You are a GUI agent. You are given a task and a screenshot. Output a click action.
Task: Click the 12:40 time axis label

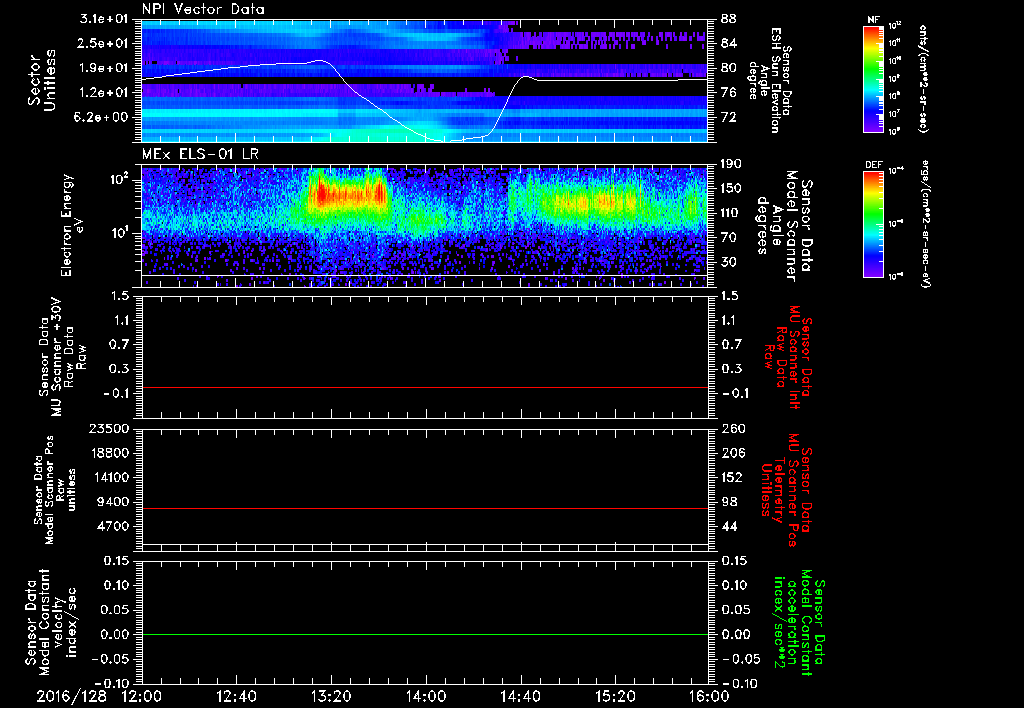[x=236, y=696]
